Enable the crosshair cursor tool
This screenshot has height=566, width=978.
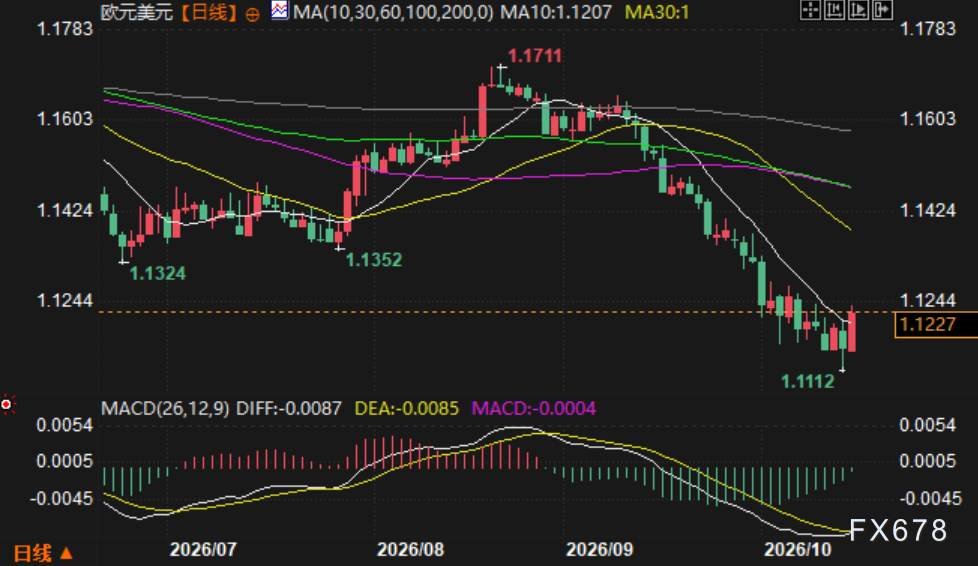pyautogui.click(x=810, y=10)
